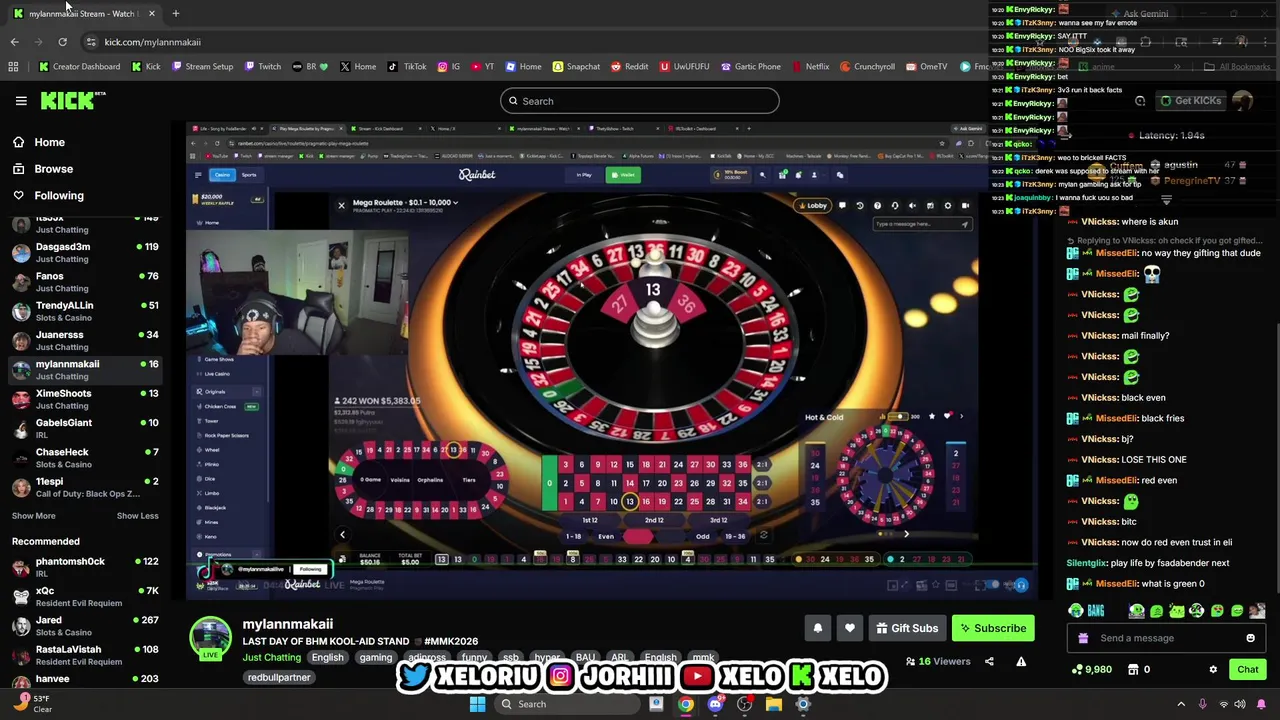Click the Windows Start button
Image resolution: width=1280 pixels, height=720 pixels.
[x=477, y=704]
